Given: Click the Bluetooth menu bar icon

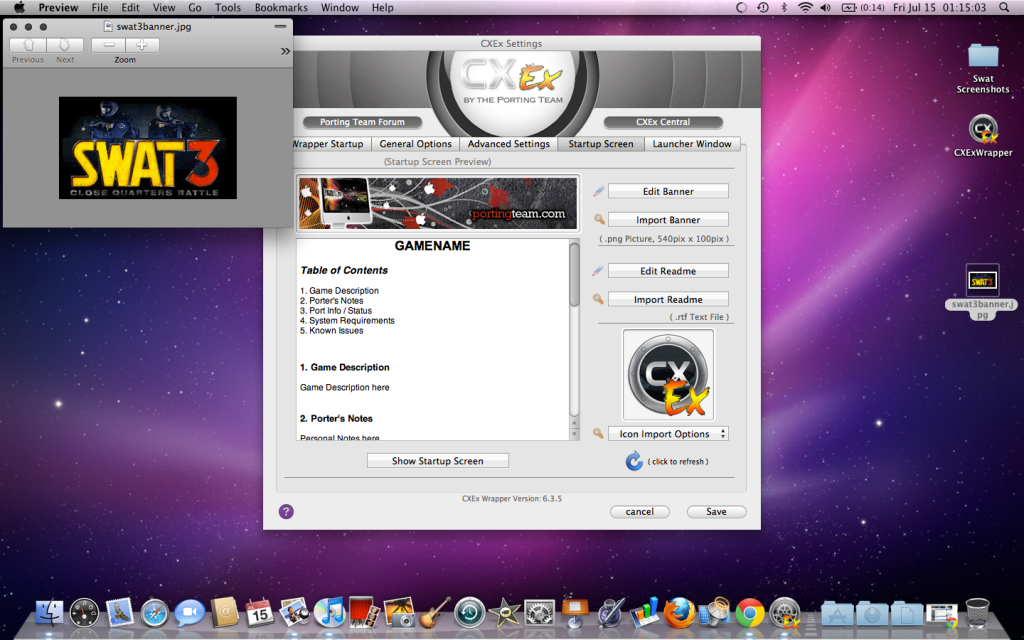Looking at the screenshot, I should point(785,8).
